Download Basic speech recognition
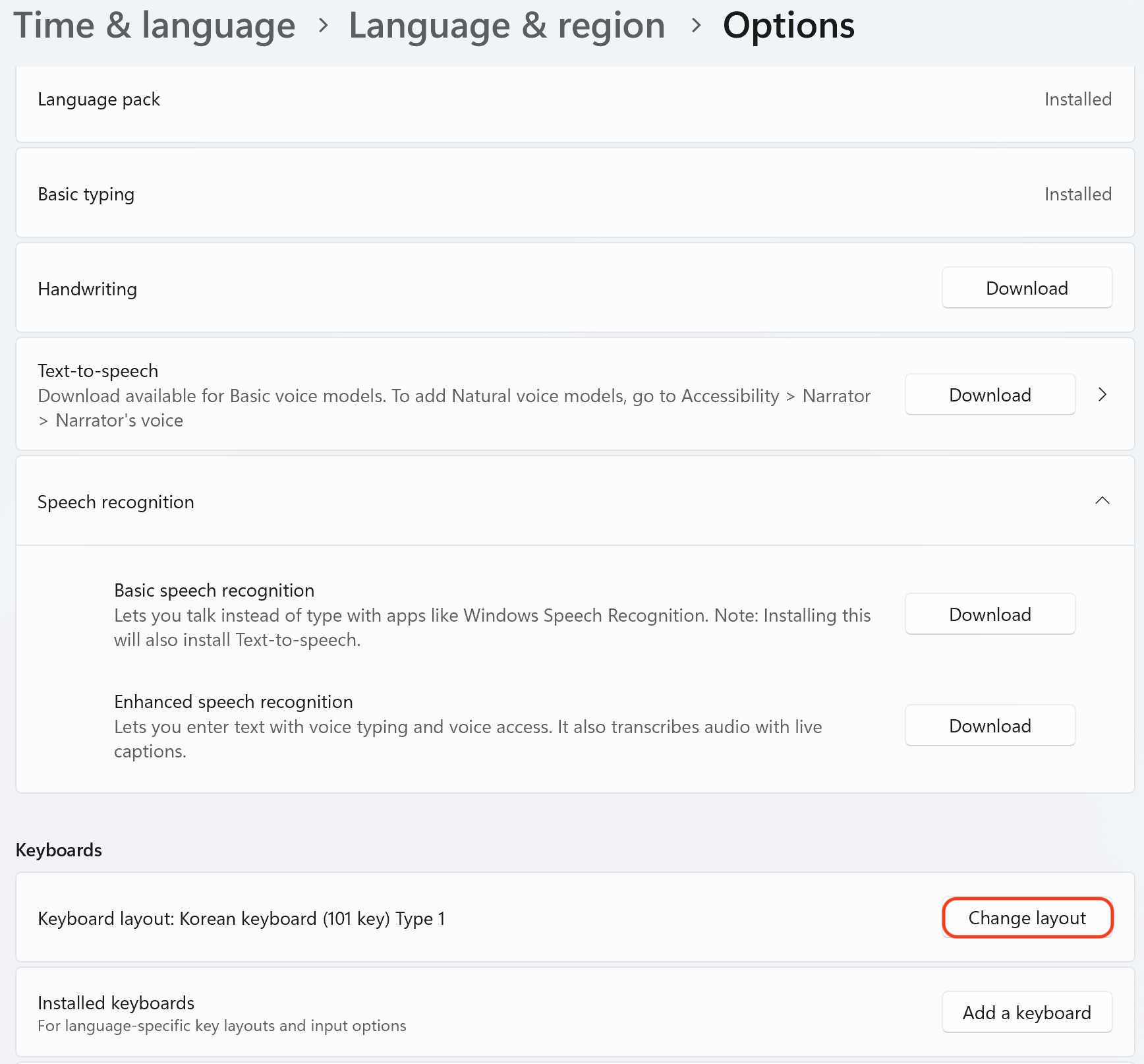Image resolution: width=1144 pixels, height=1064 pixels. point(989,614)
